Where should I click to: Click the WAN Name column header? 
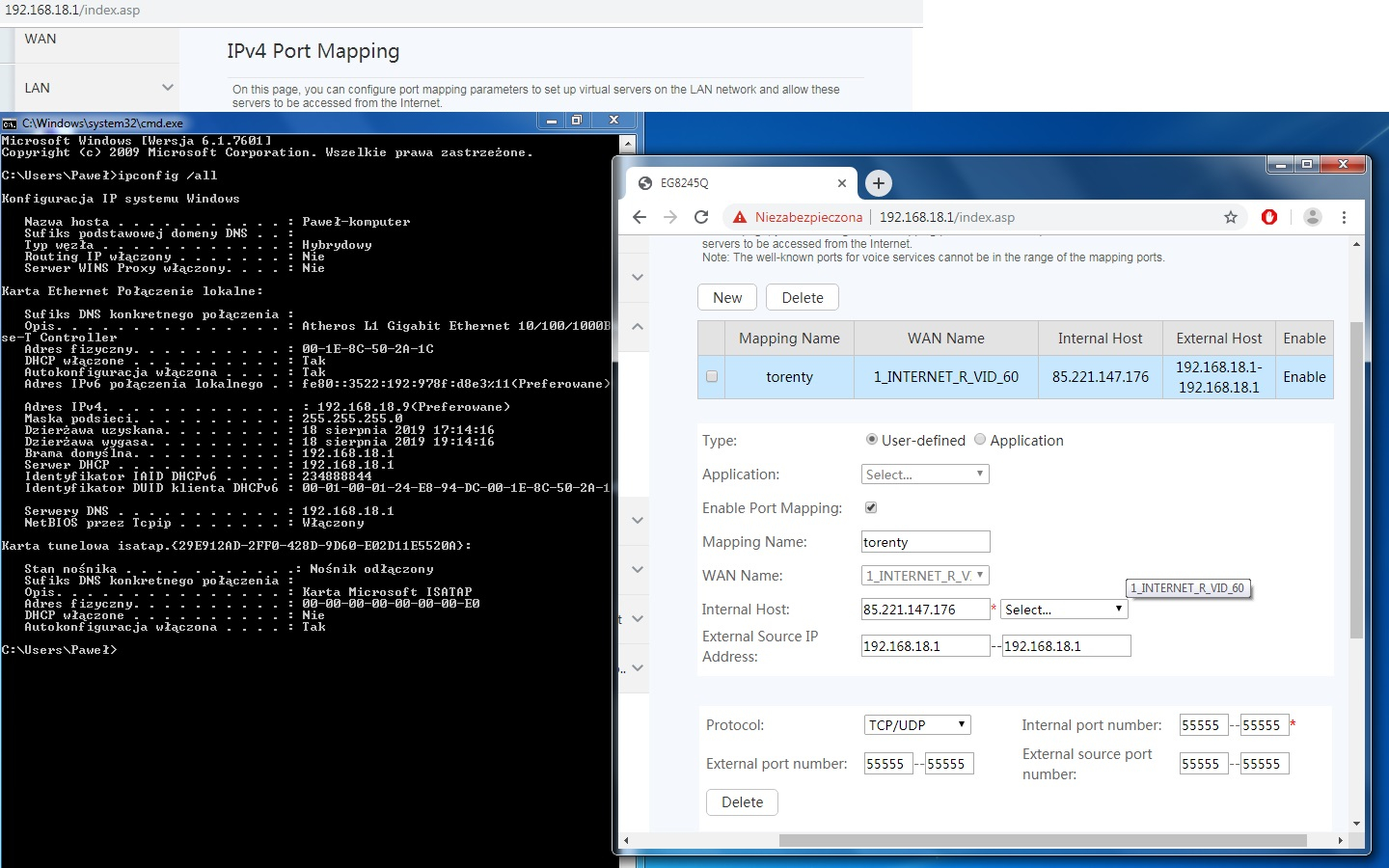tap(946, 339)
